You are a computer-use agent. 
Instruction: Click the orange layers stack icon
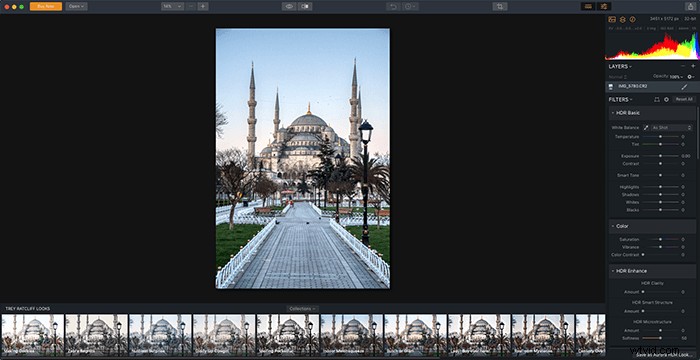[x=622, y=19]
